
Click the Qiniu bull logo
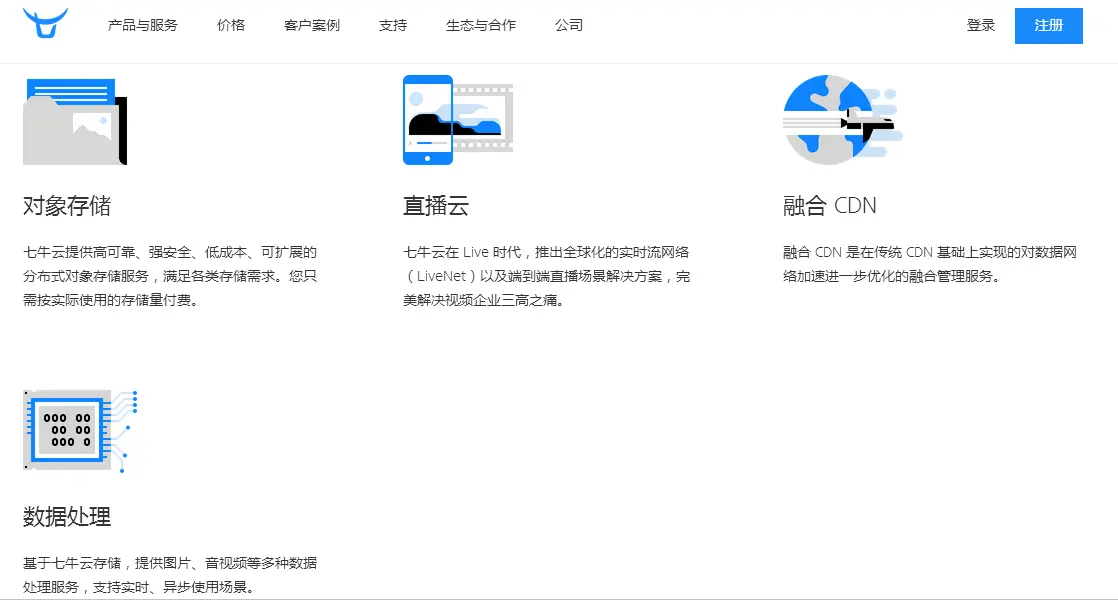click(x=46, y=23)
